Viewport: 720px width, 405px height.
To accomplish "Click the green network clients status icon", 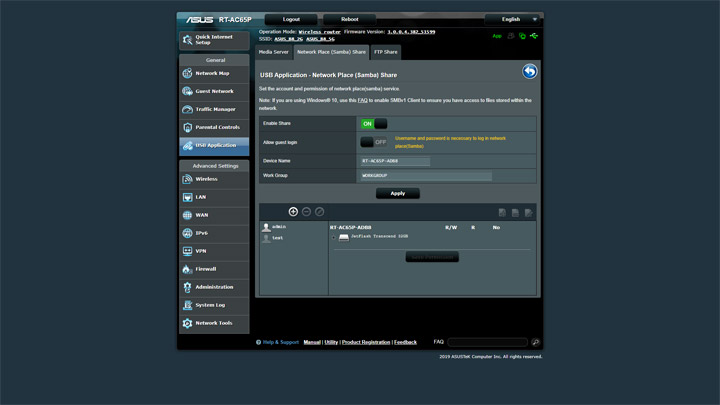I will click(x=522, y=36).
